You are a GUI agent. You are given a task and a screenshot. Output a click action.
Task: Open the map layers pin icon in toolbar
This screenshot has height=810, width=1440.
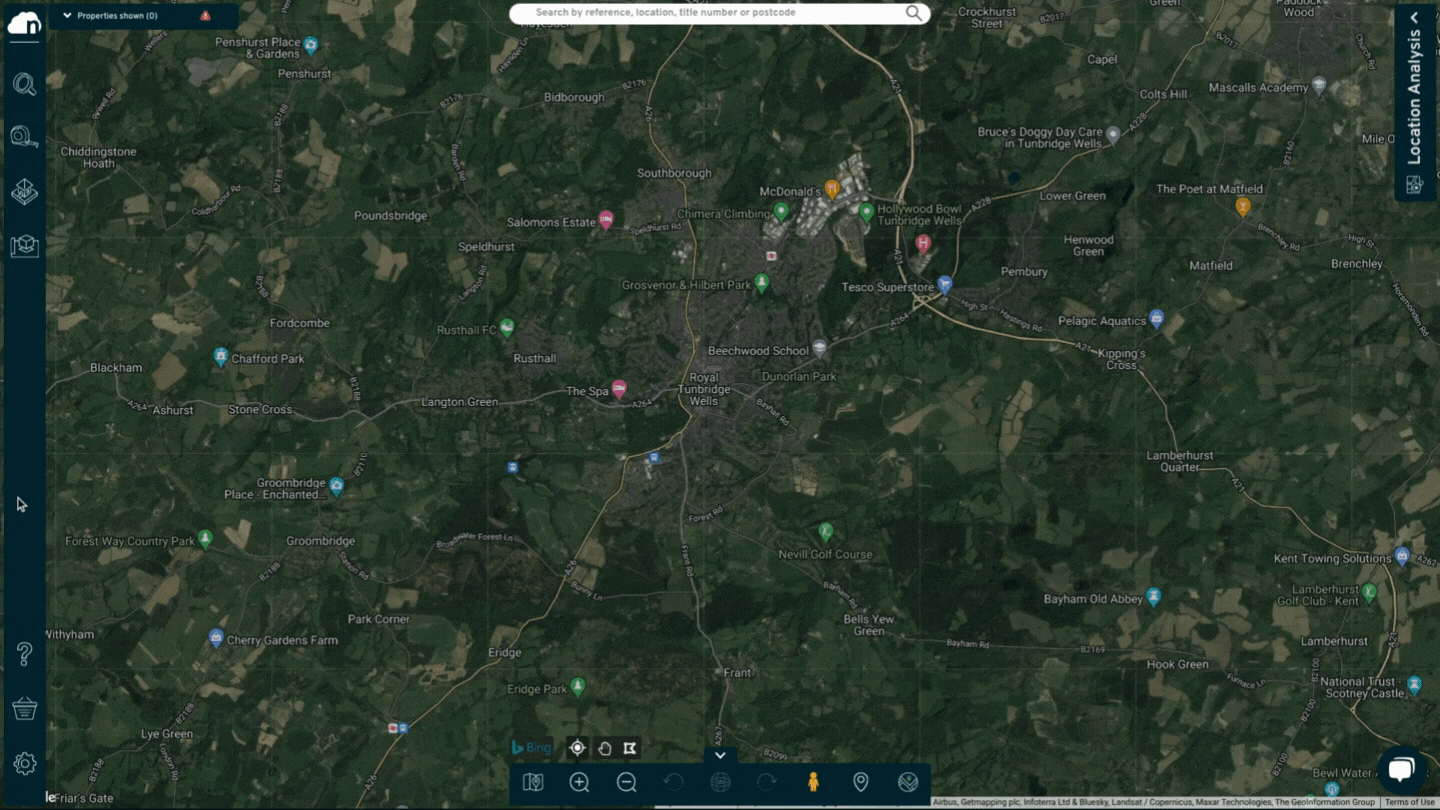click(x=533, y=782)
